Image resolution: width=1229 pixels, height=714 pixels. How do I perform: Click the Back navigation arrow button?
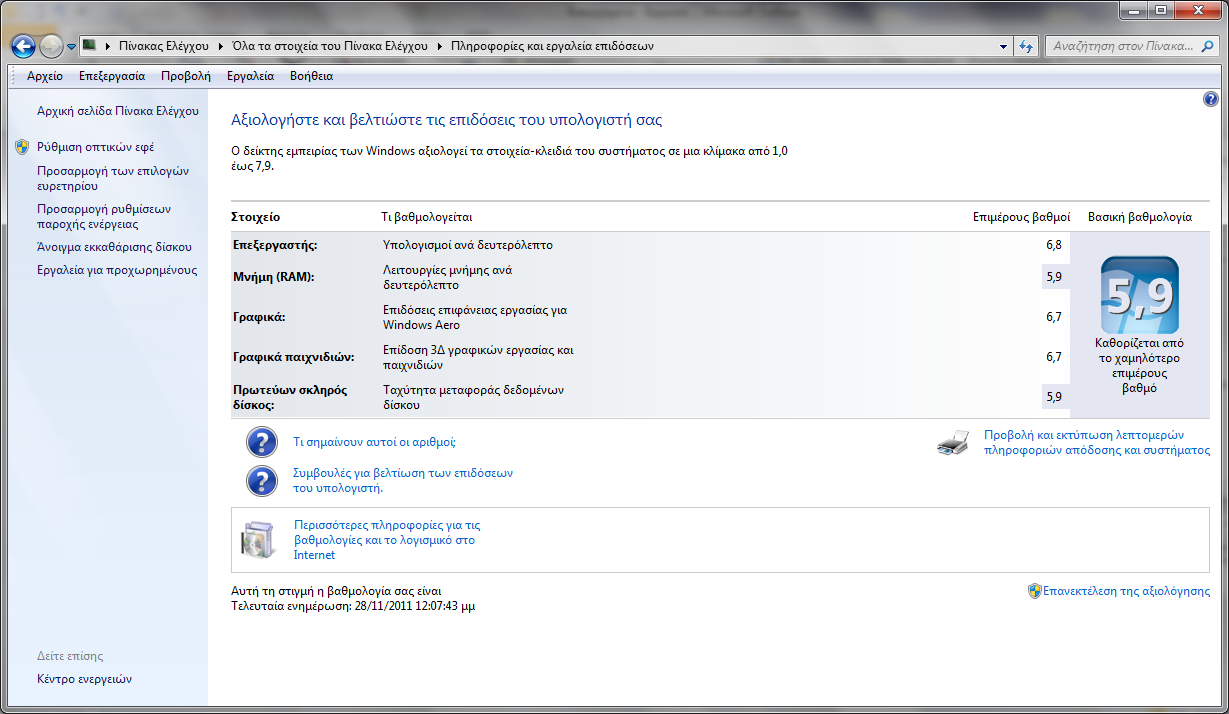point(23,46)
